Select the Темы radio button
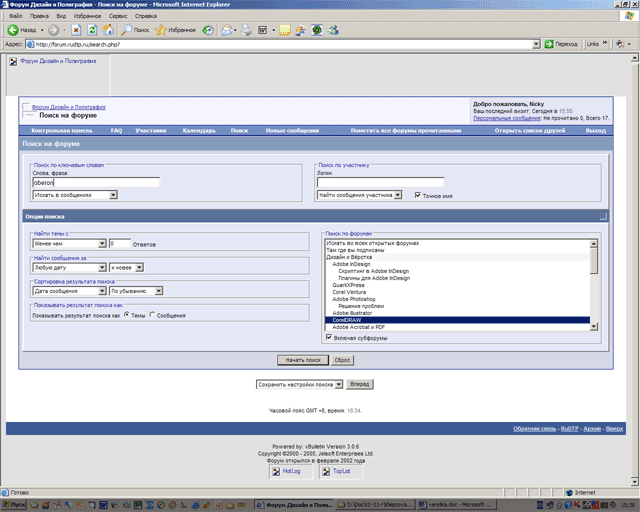The image size is (640, 512). click(127, 315)
